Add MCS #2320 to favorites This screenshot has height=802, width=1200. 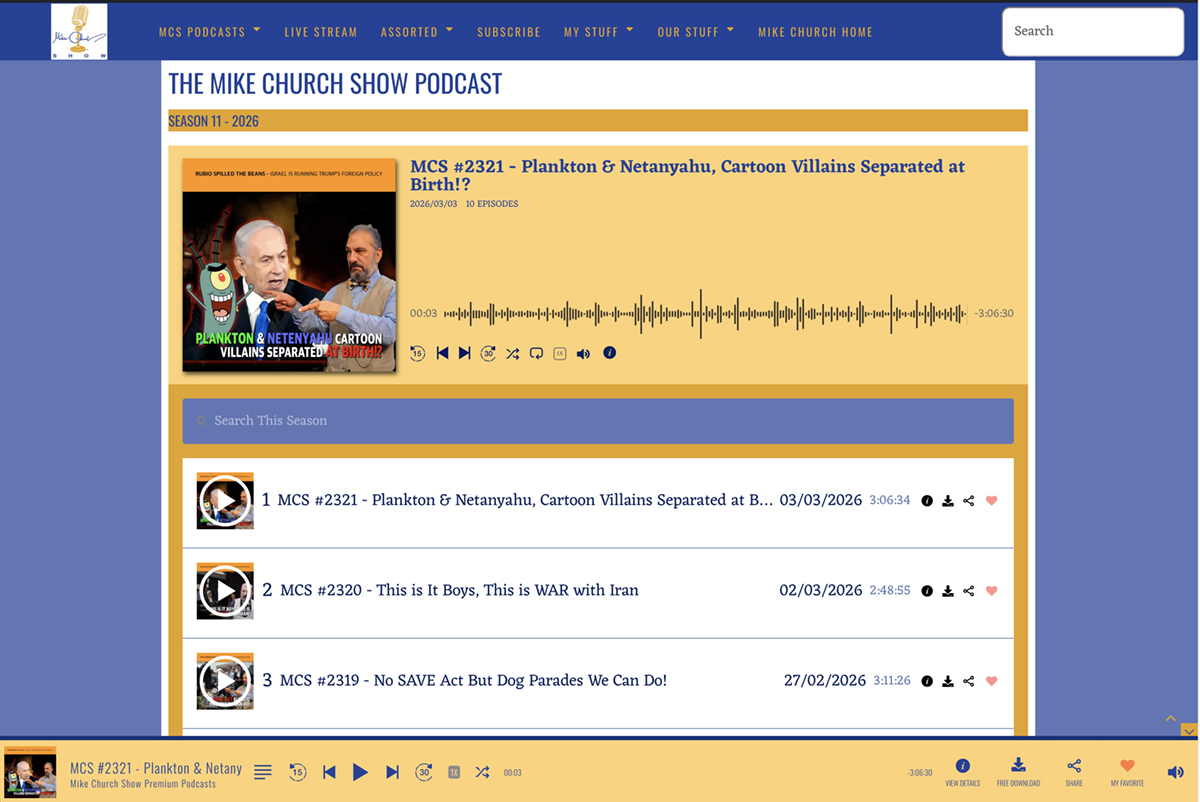pos(991,591)
